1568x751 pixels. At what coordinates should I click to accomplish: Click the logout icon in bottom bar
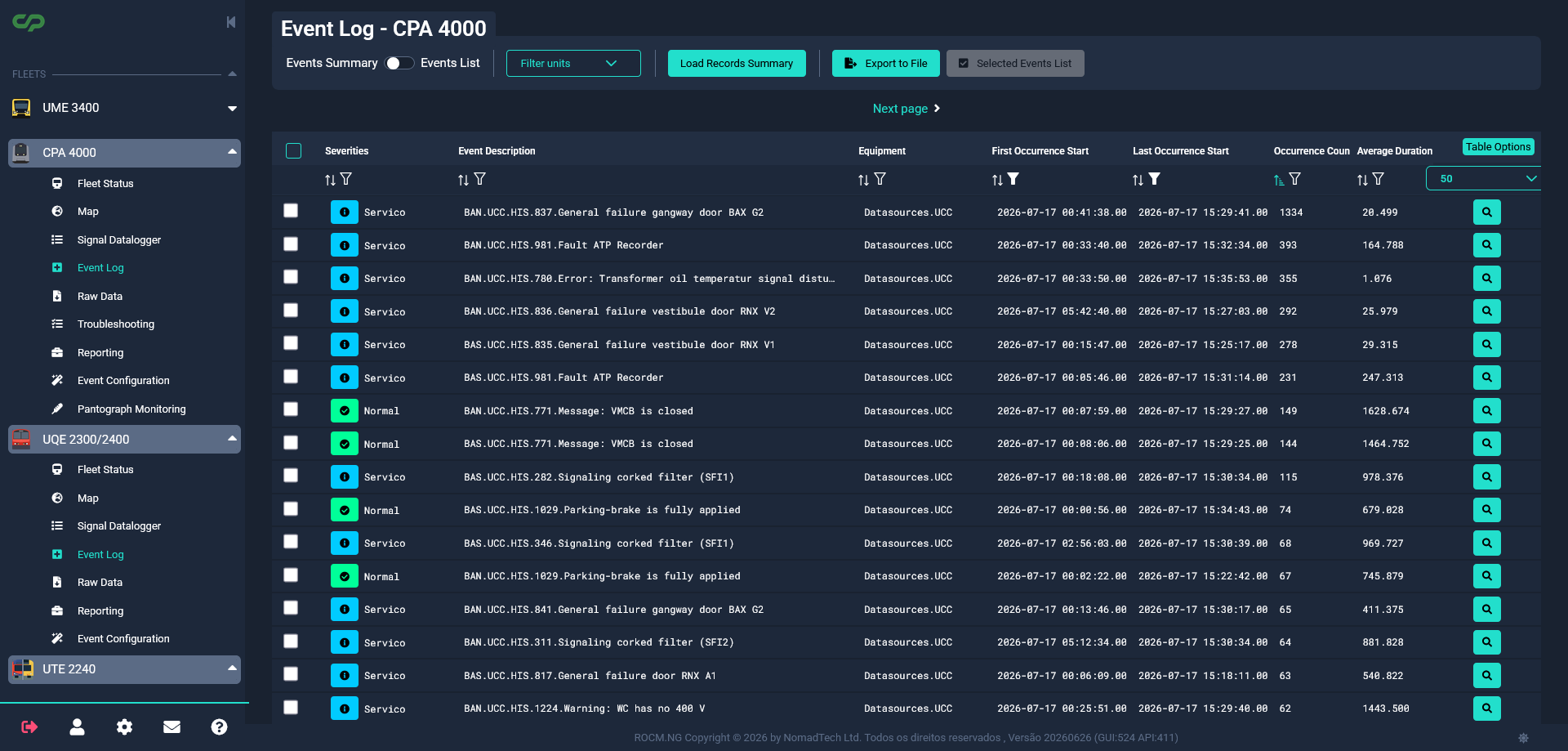29,726
